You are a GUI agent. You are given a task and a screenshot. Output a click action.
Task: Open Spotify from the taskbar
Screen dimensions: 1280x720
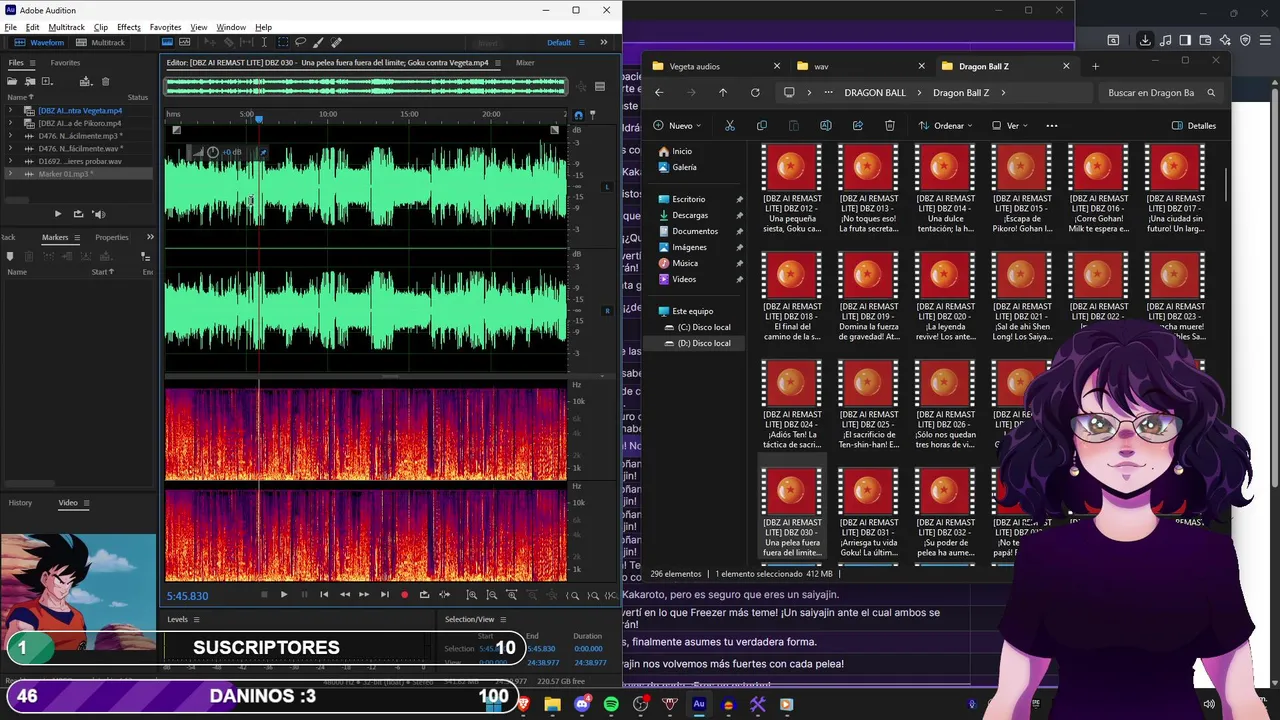click(611, 704)
